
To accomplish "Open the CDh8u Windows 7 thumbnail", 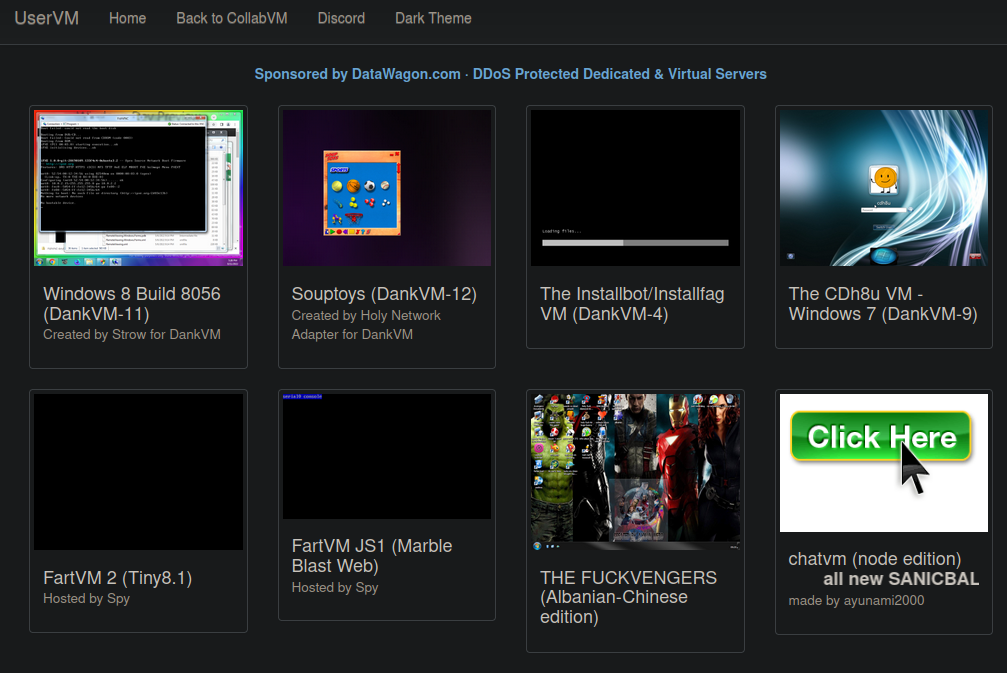I will (x=883, y=188).
